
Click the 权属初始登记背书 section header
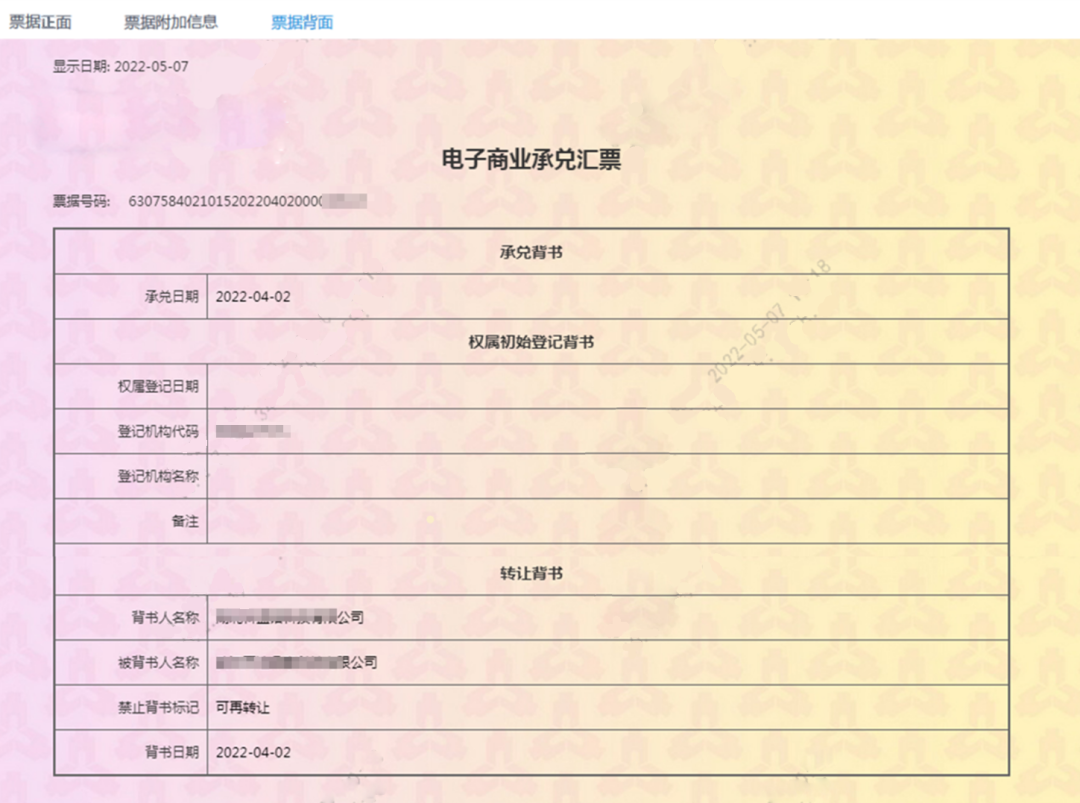531,342
